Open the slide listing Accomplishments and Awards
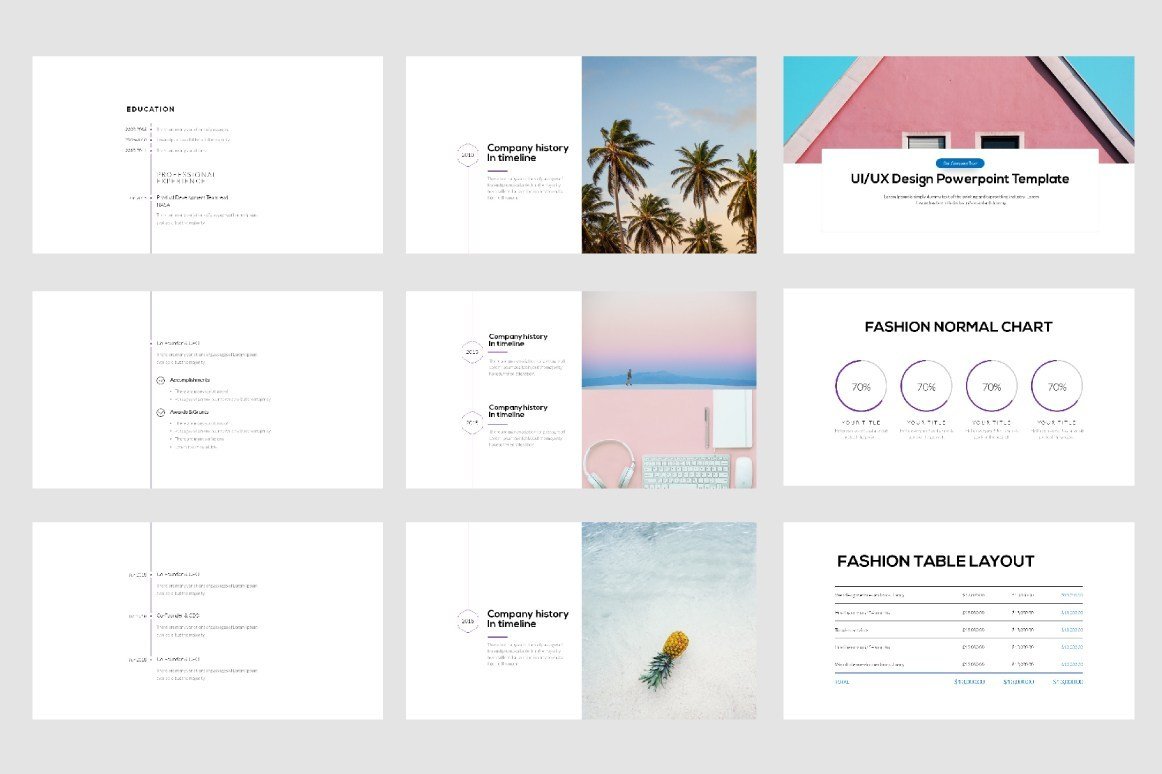 tap(208, 389)
